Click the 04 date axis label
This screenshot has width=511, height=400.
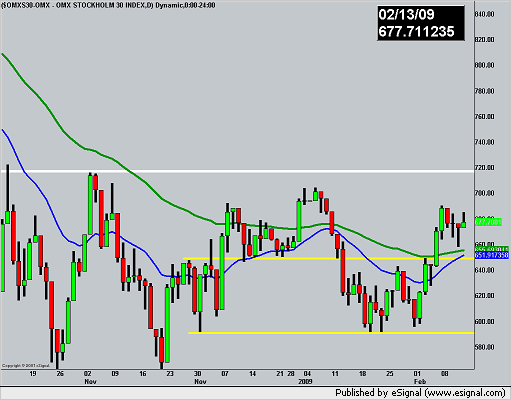coord(307,374)
